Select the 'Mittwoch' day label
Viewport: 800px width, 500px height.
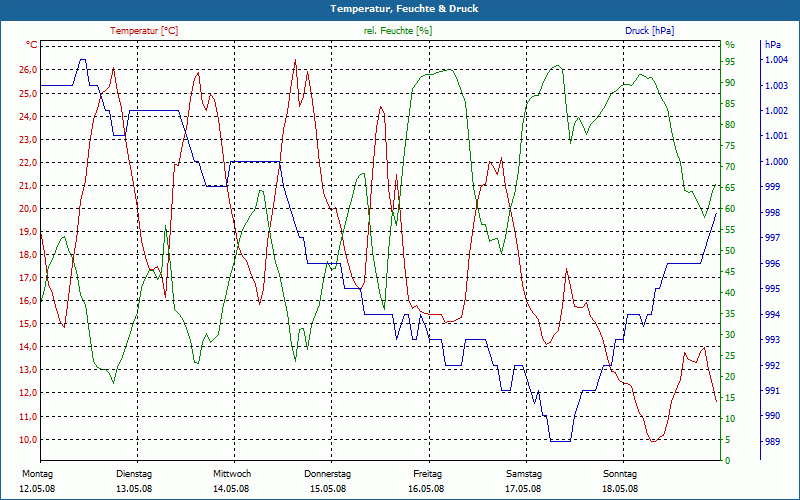click(x=232, y=474)
